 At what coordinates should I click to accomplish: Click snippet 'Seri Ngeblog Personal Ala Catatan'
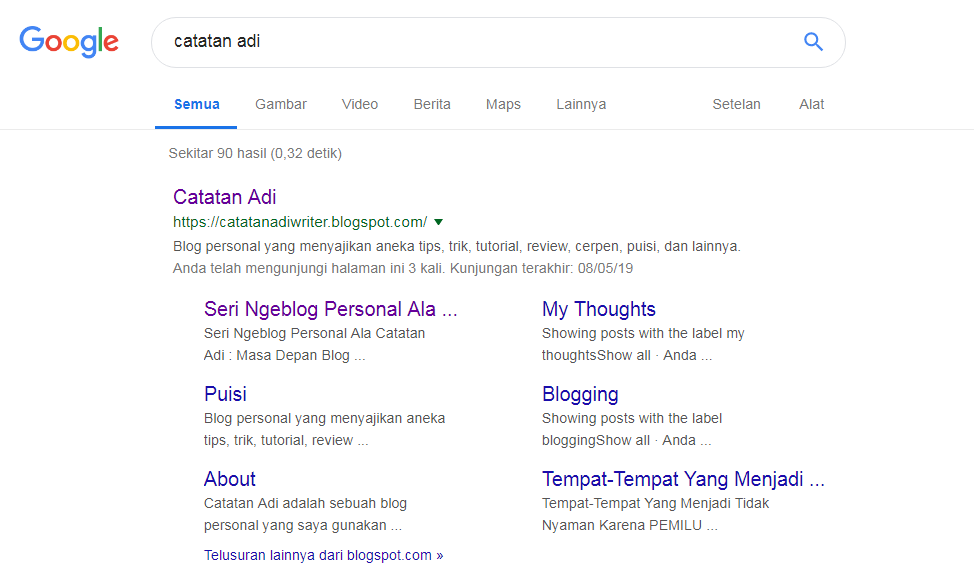pos(314,333)
